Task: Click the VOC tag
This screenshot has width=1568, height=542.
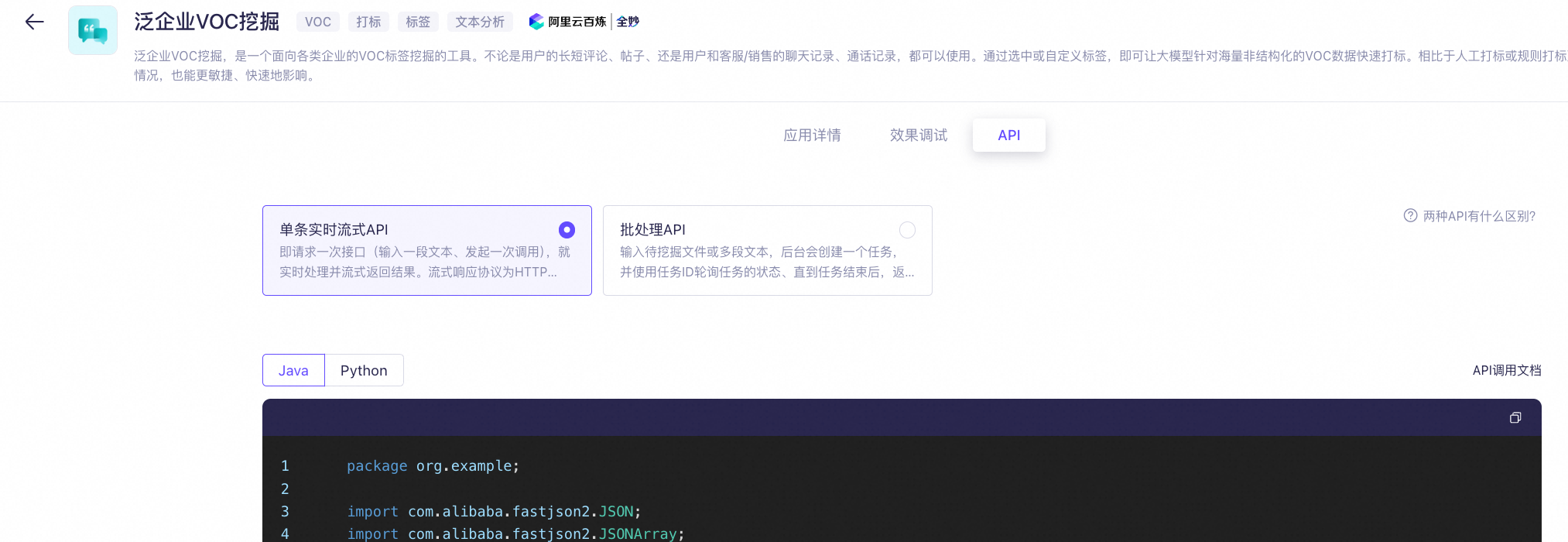Action: 318,22
